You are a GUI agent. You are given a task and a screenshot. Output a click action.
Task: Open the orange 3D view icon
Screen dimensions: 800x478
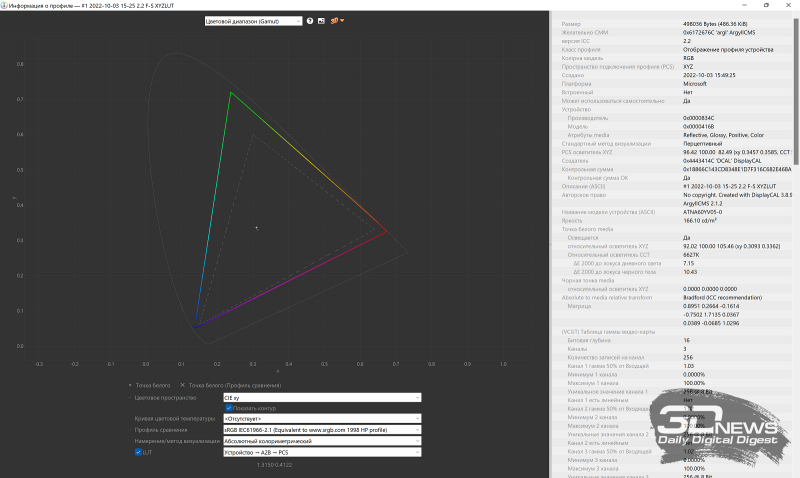click(x=333, y=20)
